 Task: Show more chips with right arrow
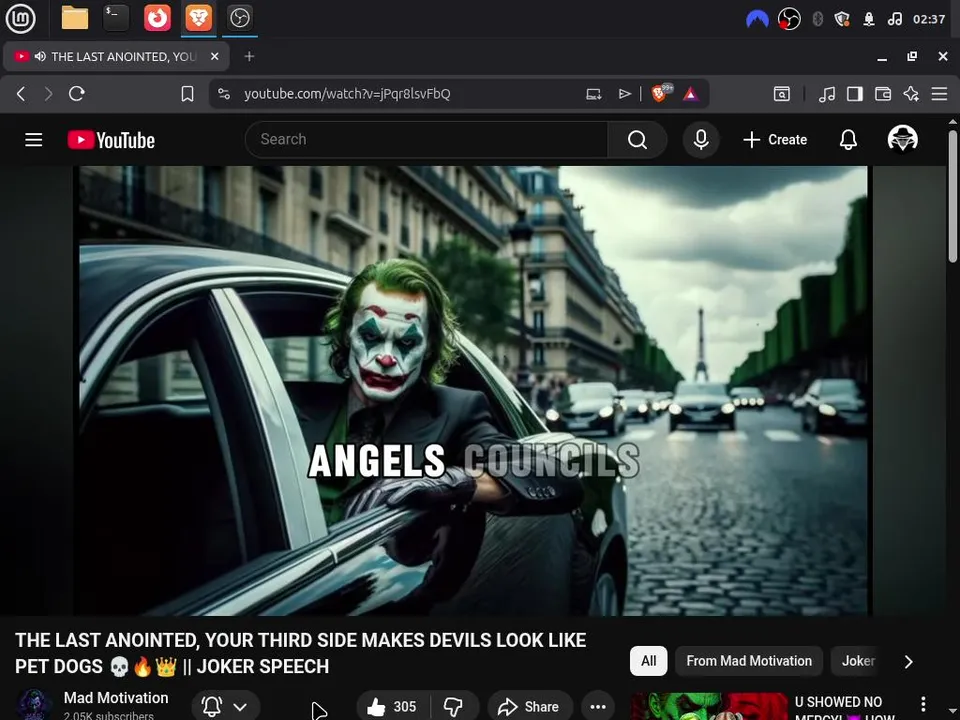(909, 661)
